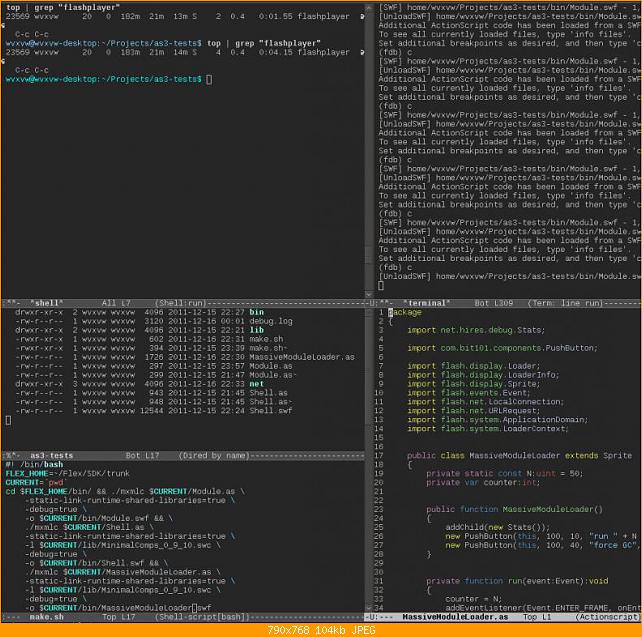The image size is (642, 637).
Task: Click the (Dired by name) mode indicator
Action: 214,456
